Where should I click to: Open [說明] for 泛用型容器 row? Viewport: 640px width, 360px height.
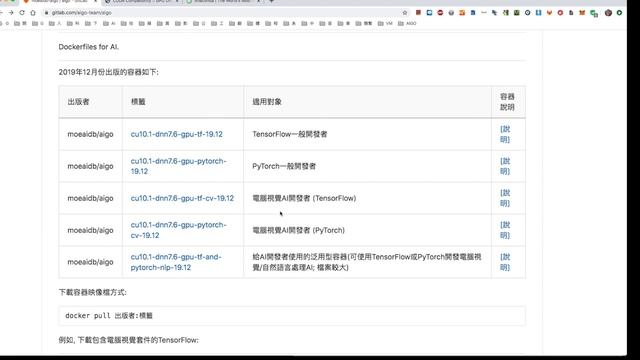click(x=505, y=262)
